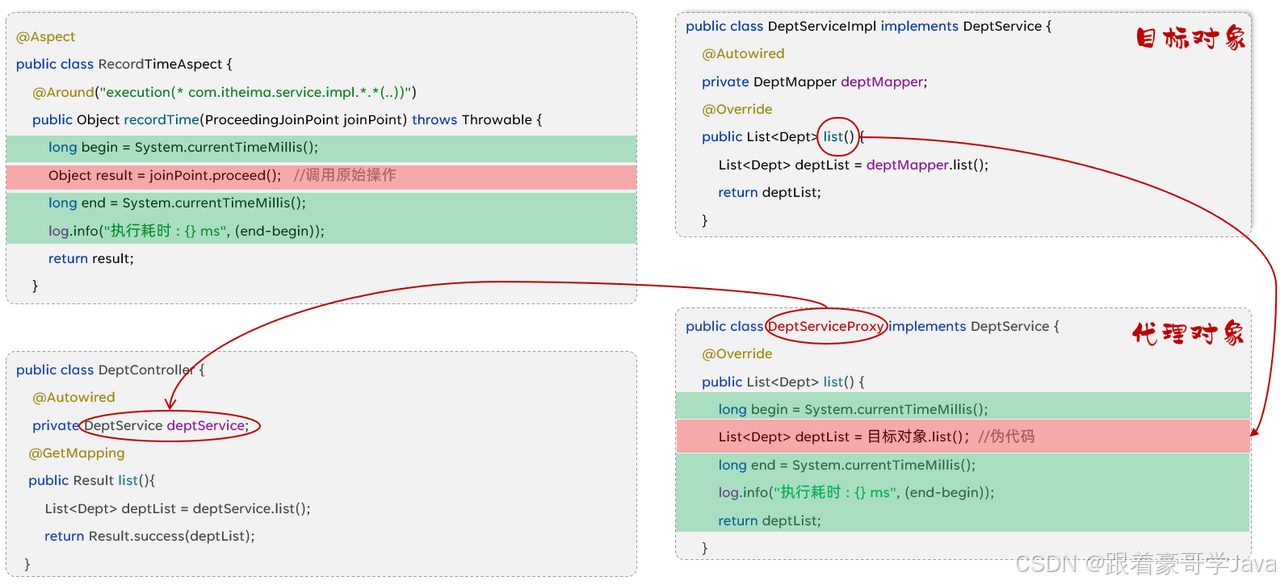Click the @GetMapping annotation
The width and height of the screenshot is (1280, 585).
click(77, 454)
